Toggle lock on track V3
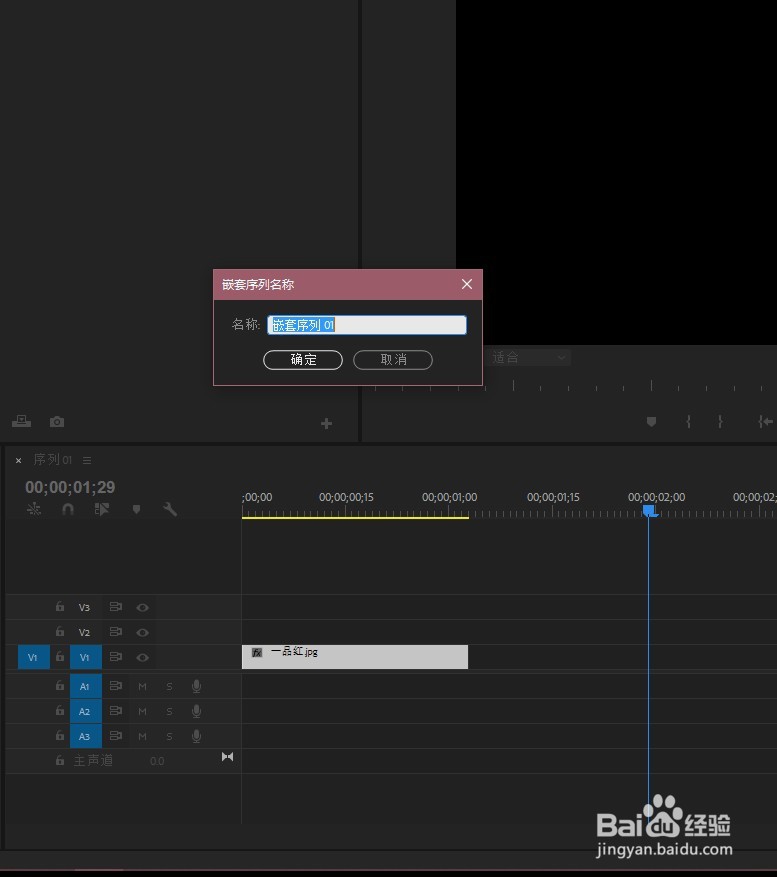This screenshot has height=877, width=777. pyautogui.click(x=60, y=606)
